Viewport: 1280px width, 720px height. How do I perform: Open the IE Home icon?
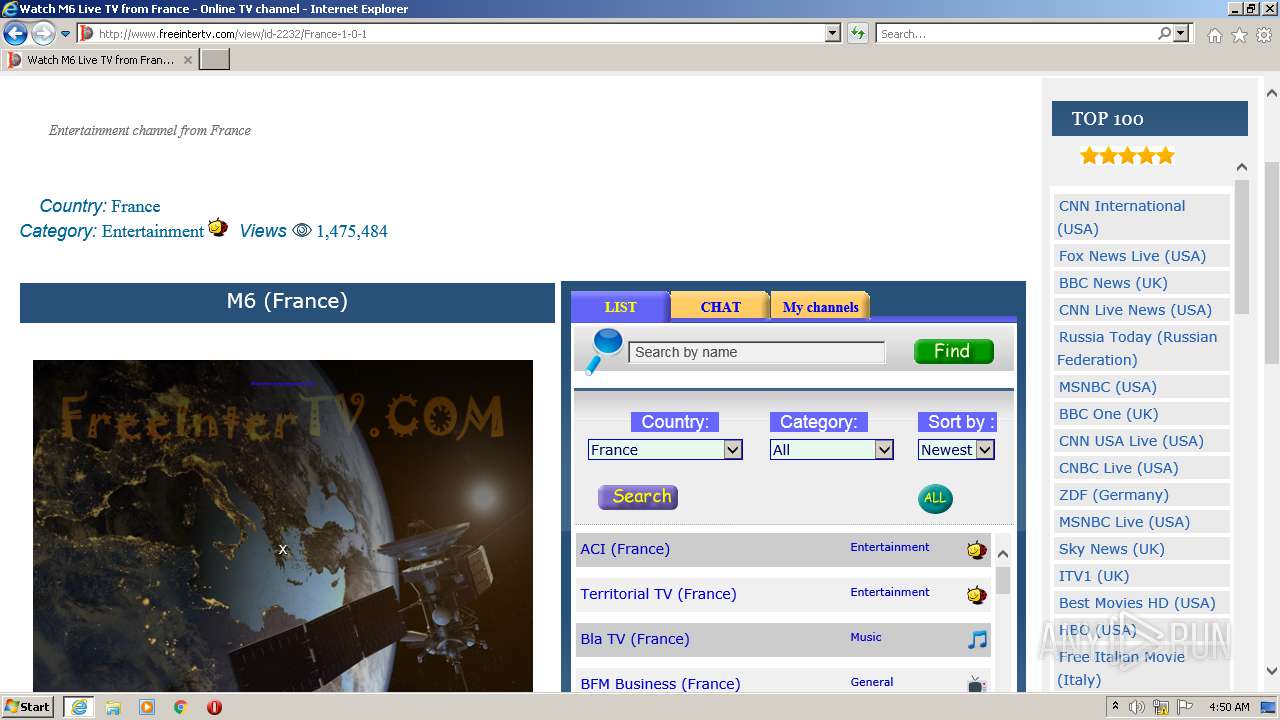tap(1214, 35)
